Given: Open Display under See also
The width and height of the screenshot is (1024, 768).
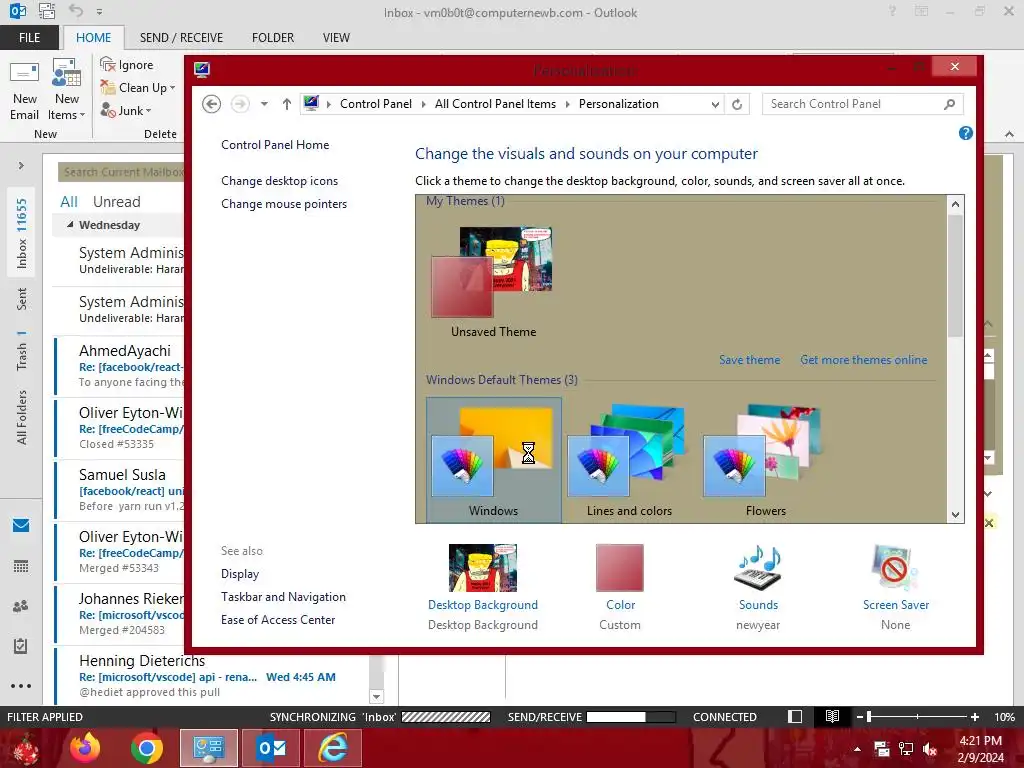Looking at the screenshot, I should pyautogui.click(x=240, y=574).
